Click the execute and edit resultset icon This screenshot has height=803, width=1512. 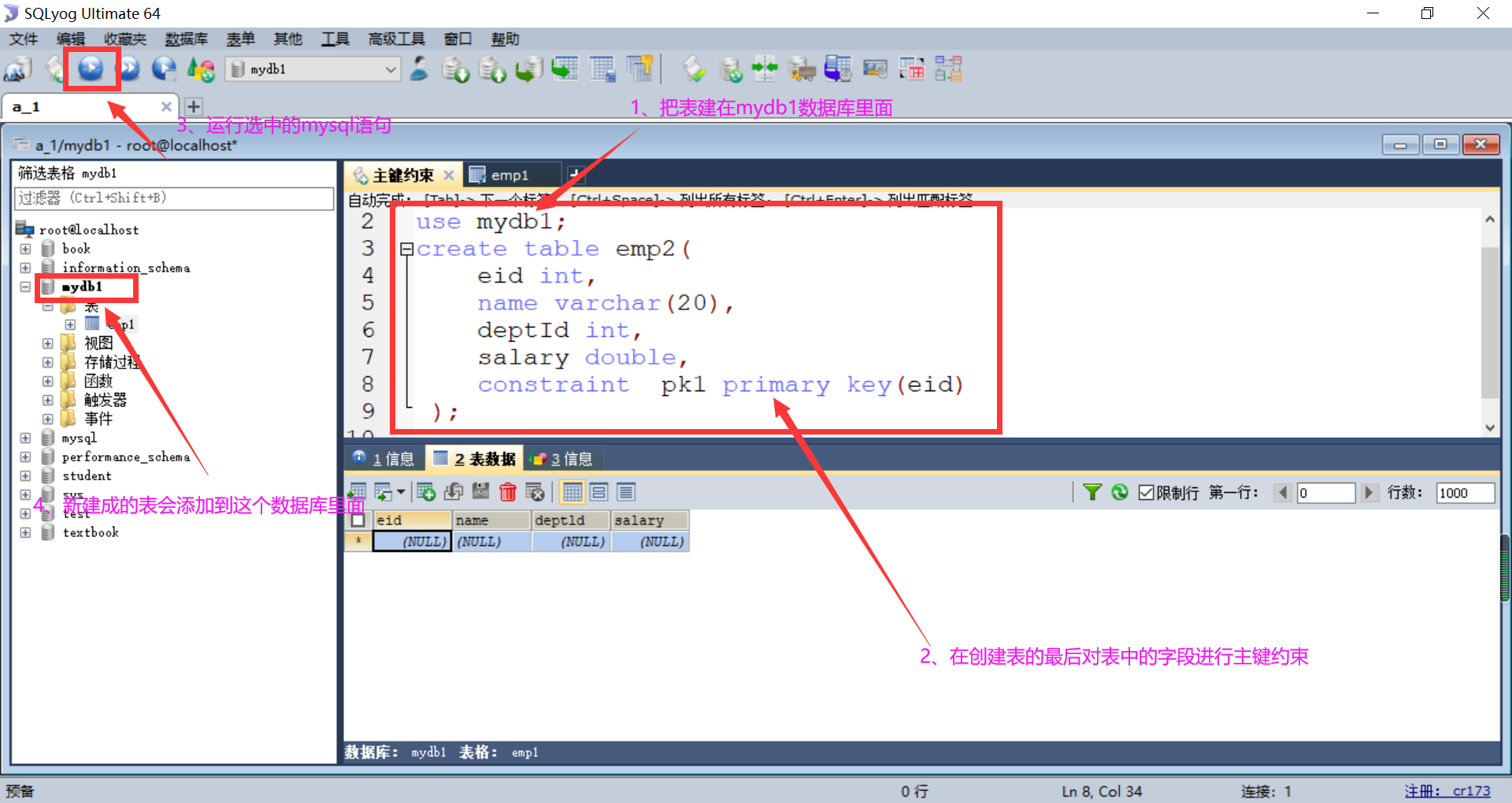tap(165, 69)
